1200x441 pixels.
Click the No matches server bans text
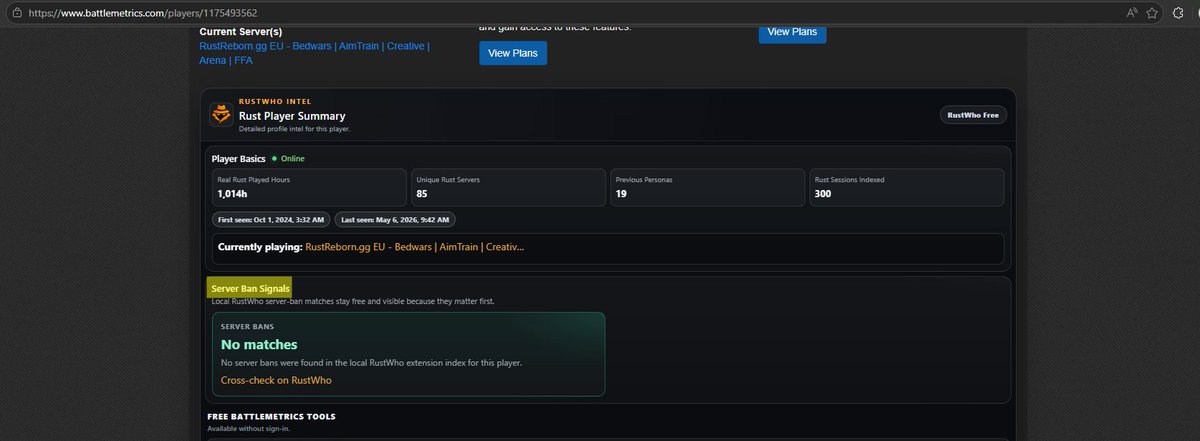[259, 345]
